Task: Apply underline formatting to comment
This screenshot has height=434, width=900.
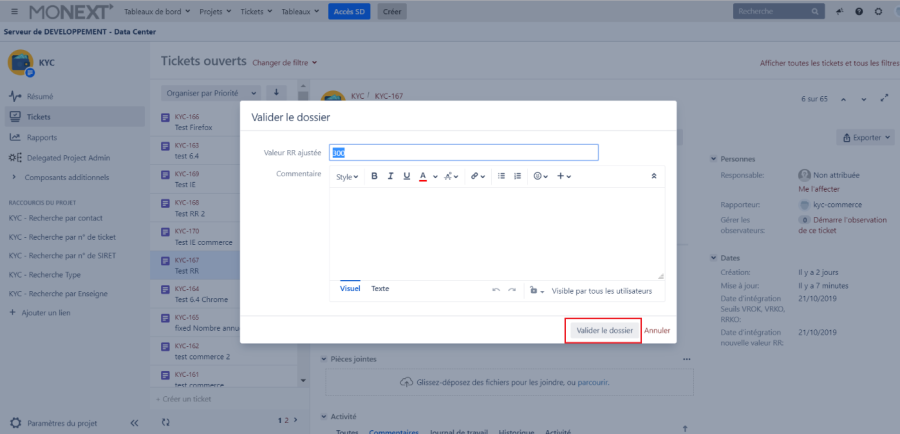Action: [407, 176]
